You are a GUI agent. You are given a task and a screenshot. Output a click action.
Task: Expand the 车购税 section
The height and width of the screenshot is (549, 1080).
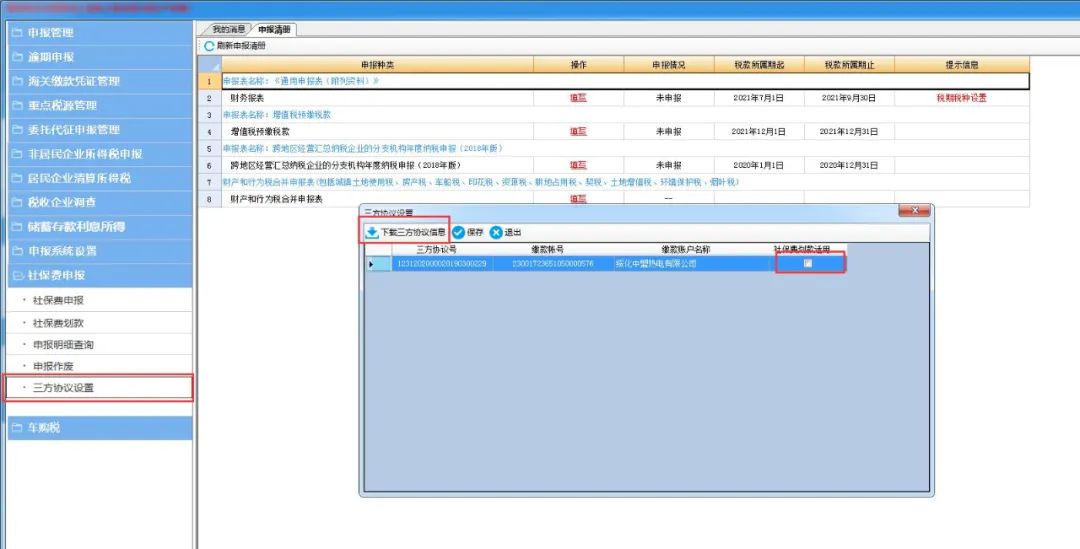point(100,428)
